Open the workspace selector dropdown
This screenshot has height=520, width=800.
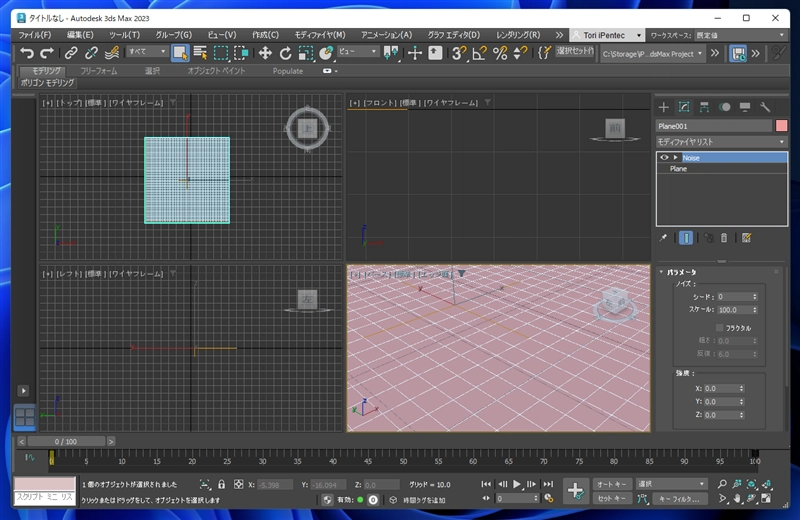coord(740,35)
